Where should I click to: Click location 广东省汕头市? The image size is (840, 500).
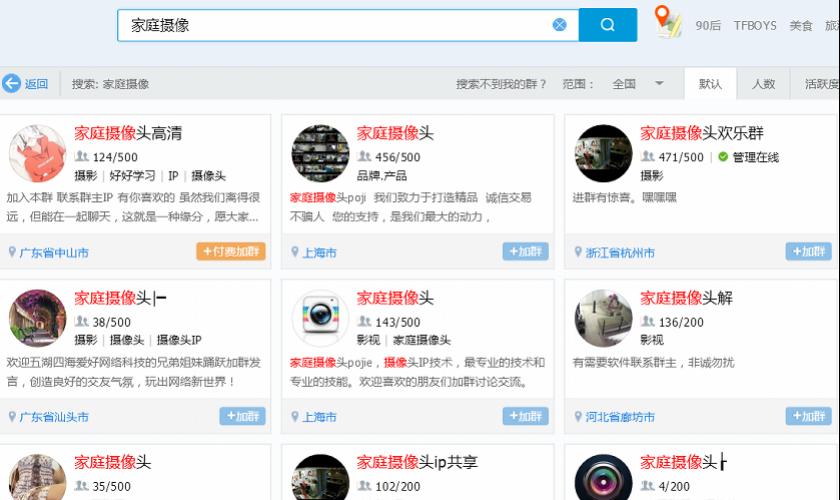pos(54,417)
